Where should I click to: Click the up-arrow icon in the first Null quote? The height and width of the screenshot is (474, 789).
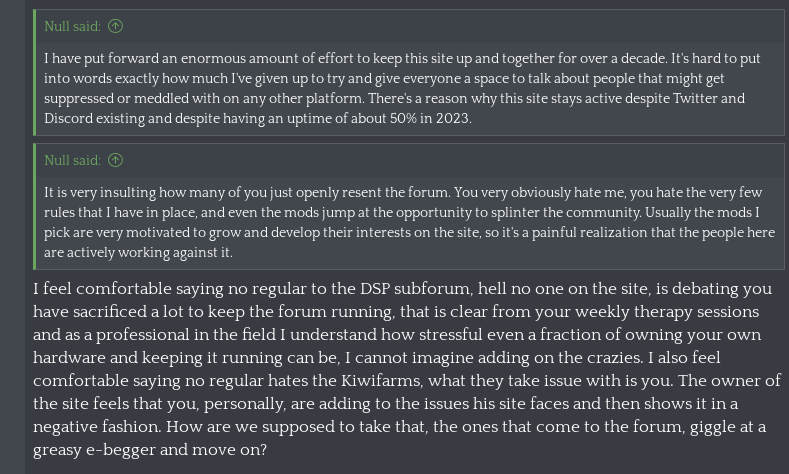115,26
